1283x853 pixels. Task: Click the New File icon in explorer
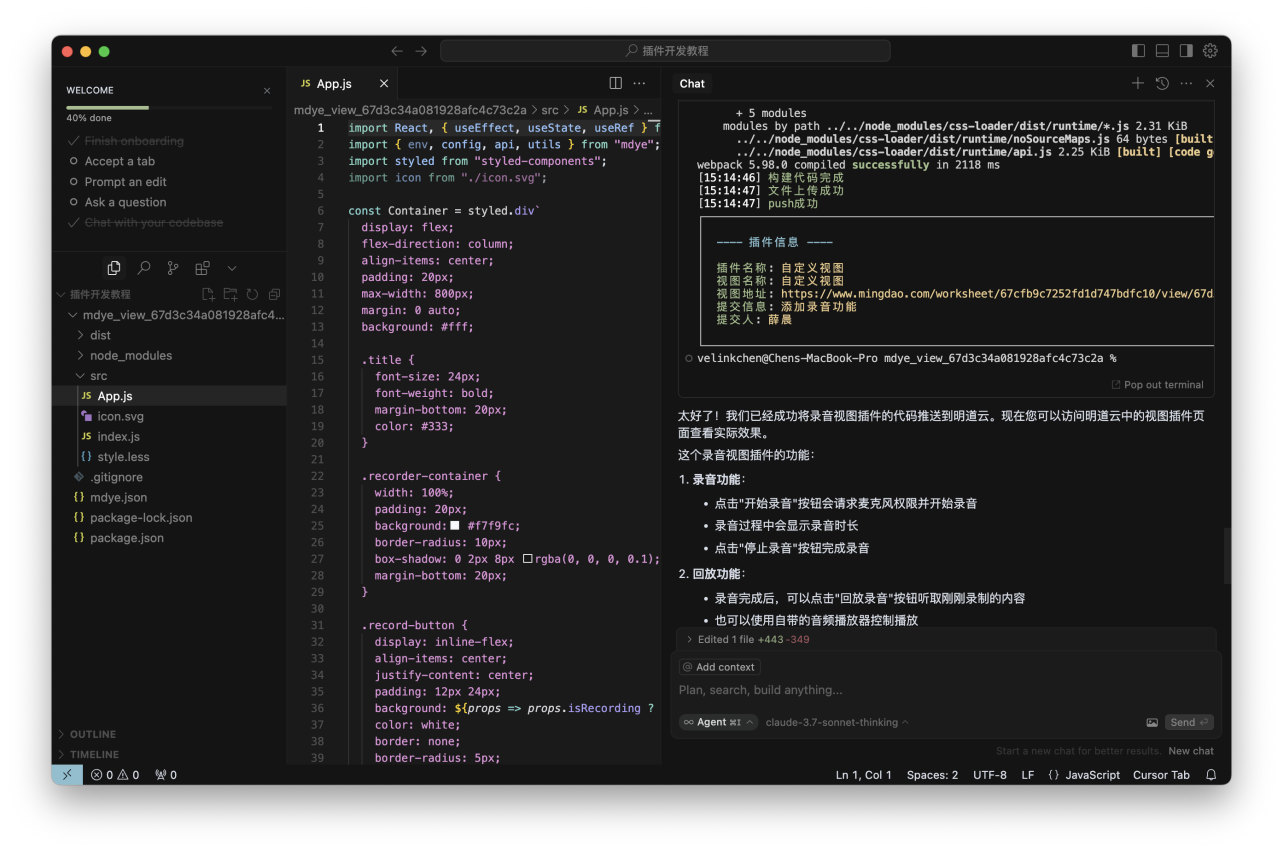tap(208, 294)
